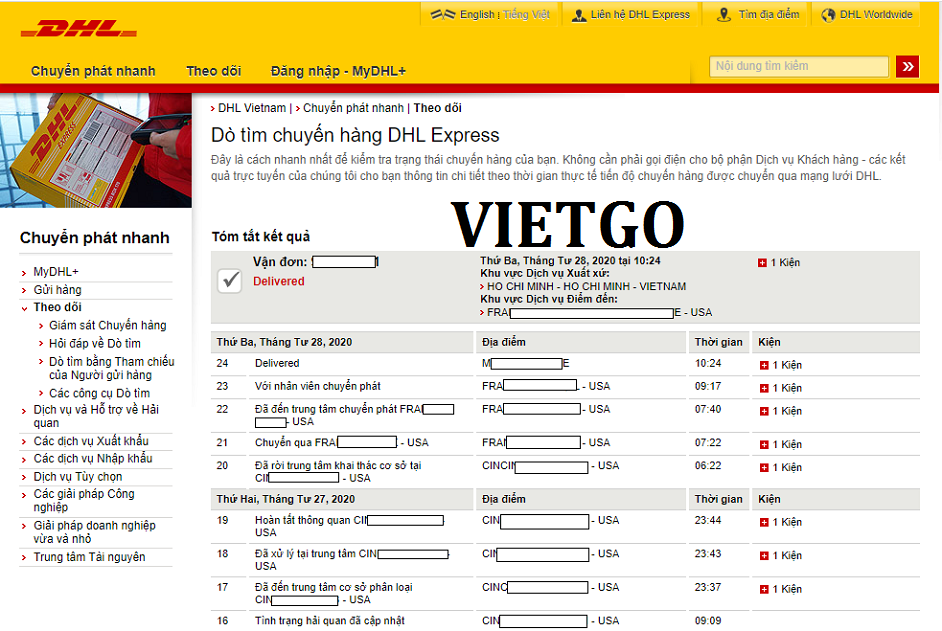Screen dimensions: 942x631
Task: Switch language to Tiếng Việt
Action: (526, 14)
